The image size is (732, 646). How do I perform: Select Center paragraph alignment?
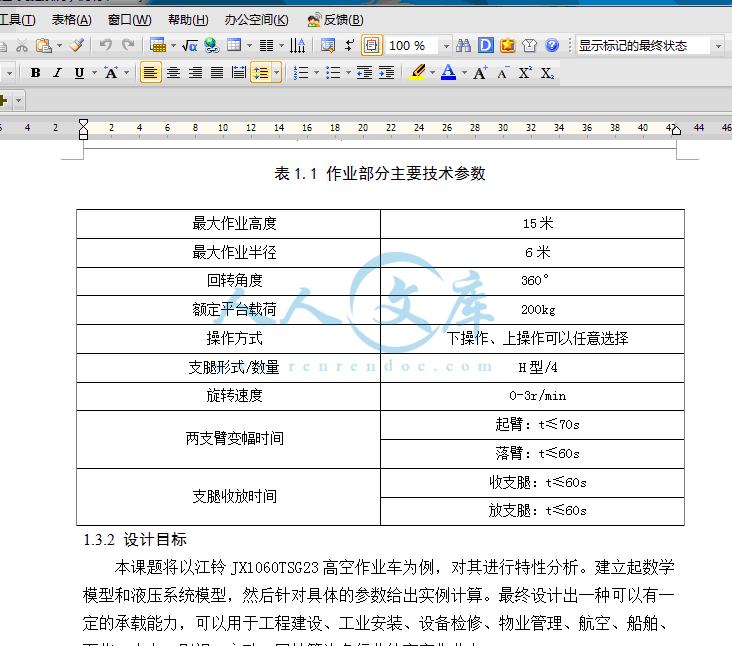point(173,73)
